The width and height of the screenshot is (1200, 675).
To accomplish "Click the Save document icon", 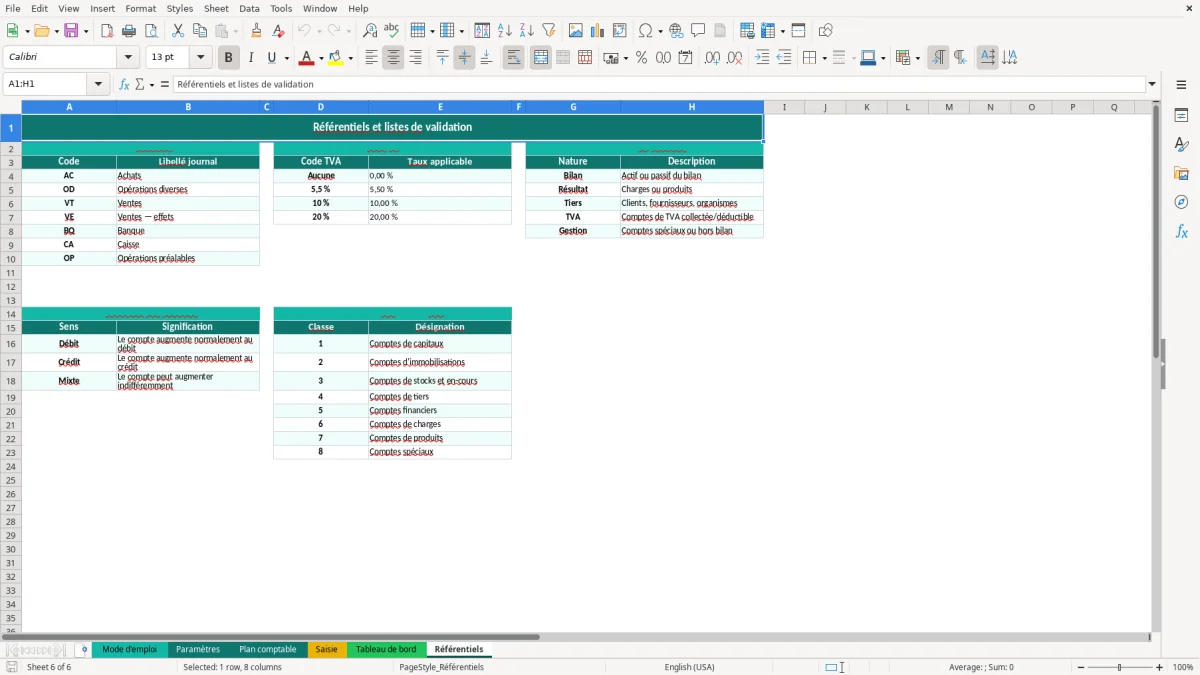I will click(x=71, y=31).
